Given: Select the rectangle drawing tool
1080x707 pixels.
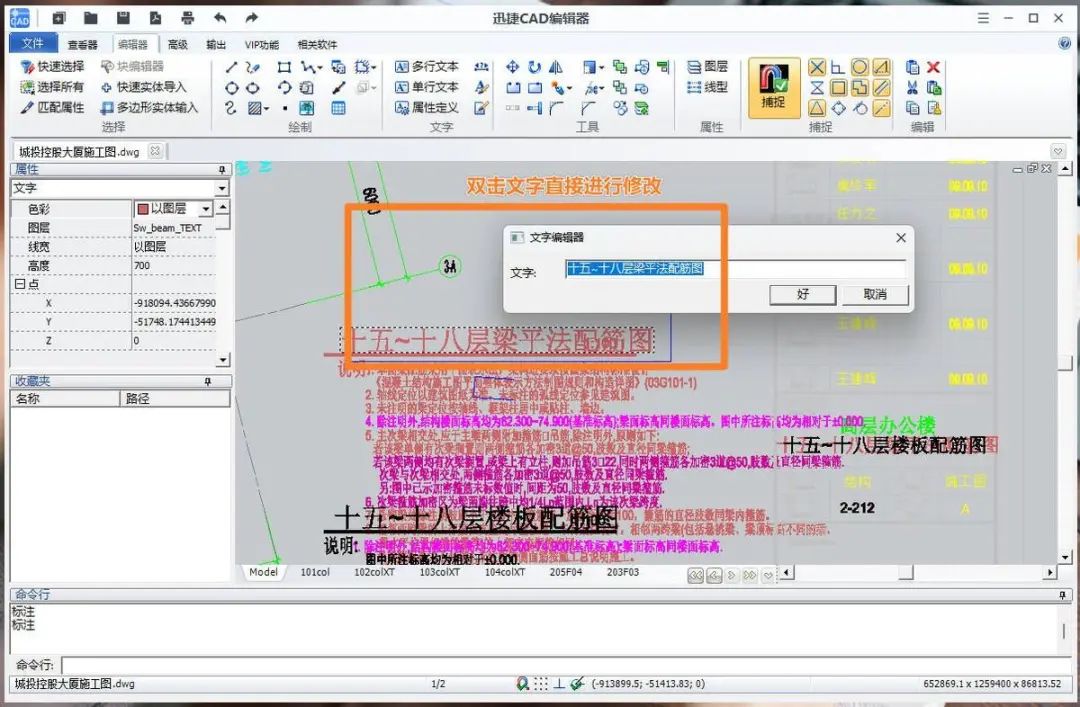Looking at the screenshot, I should click(x=284, y=66).
